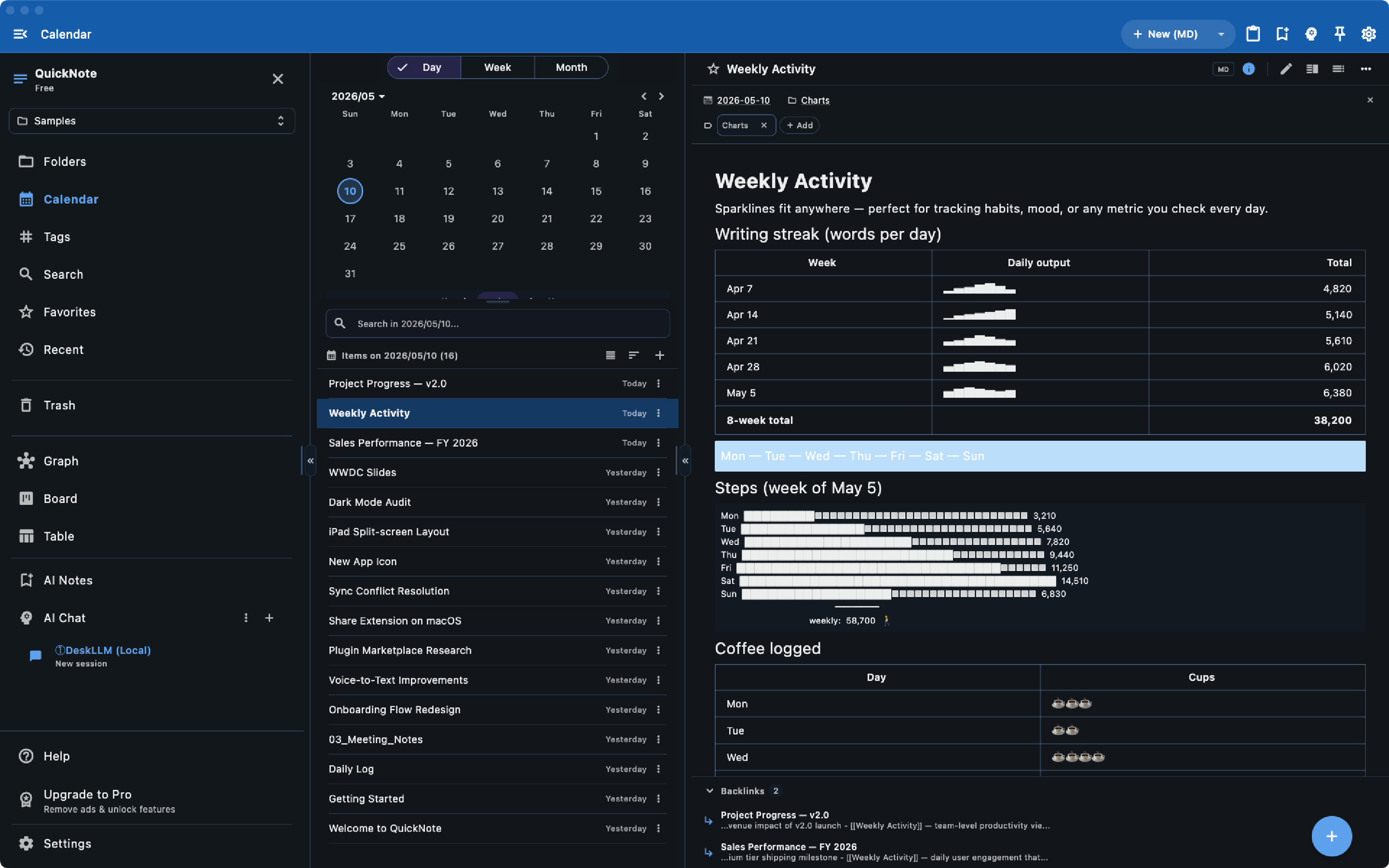Viewport: 1389px width, 868px height.
Task: Expand the New (MD) dropdown arrow
Action: (1221, 34)
